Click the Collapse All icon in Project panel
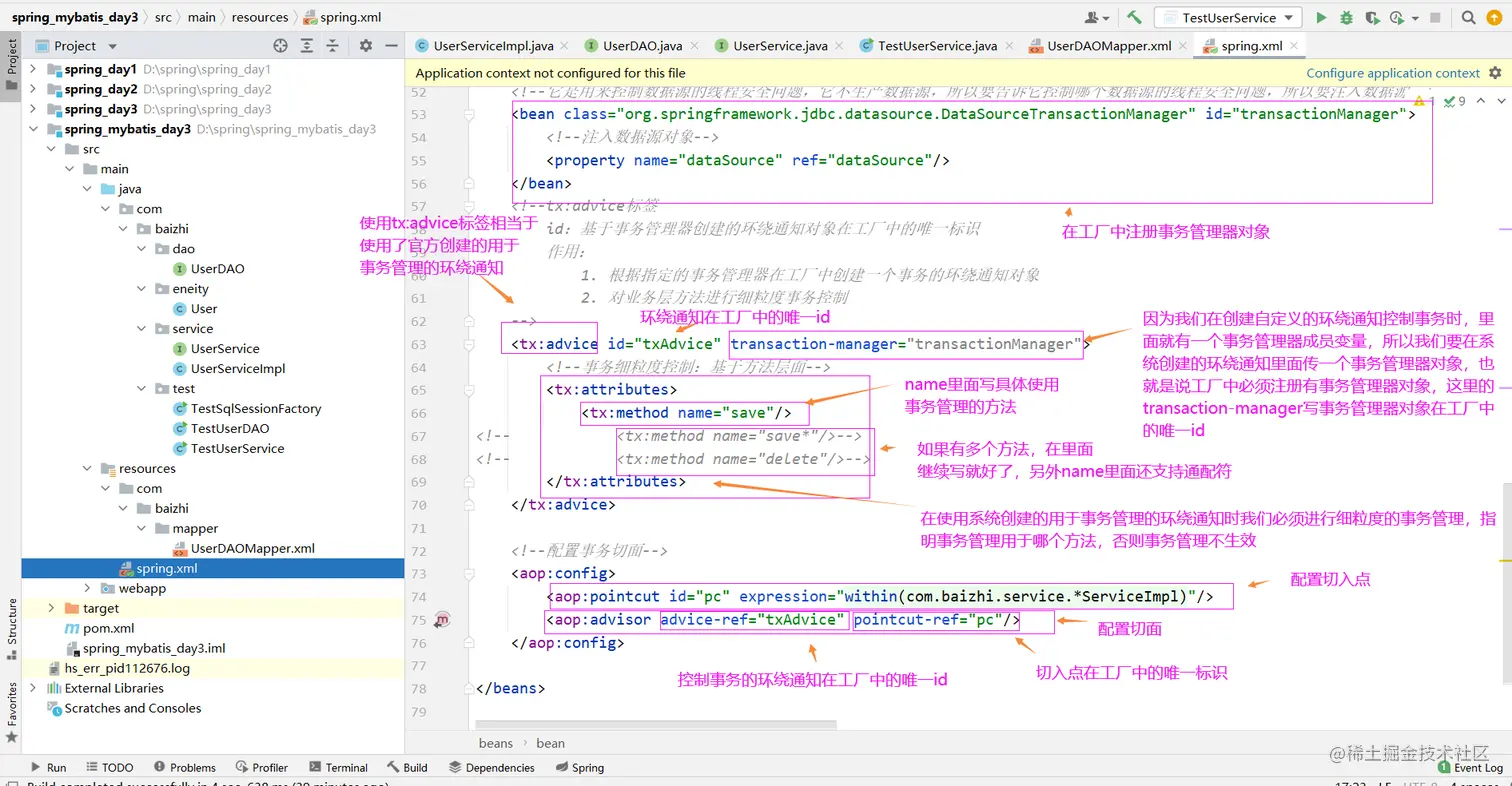The image size is (1512, 786). click(333, 46)
